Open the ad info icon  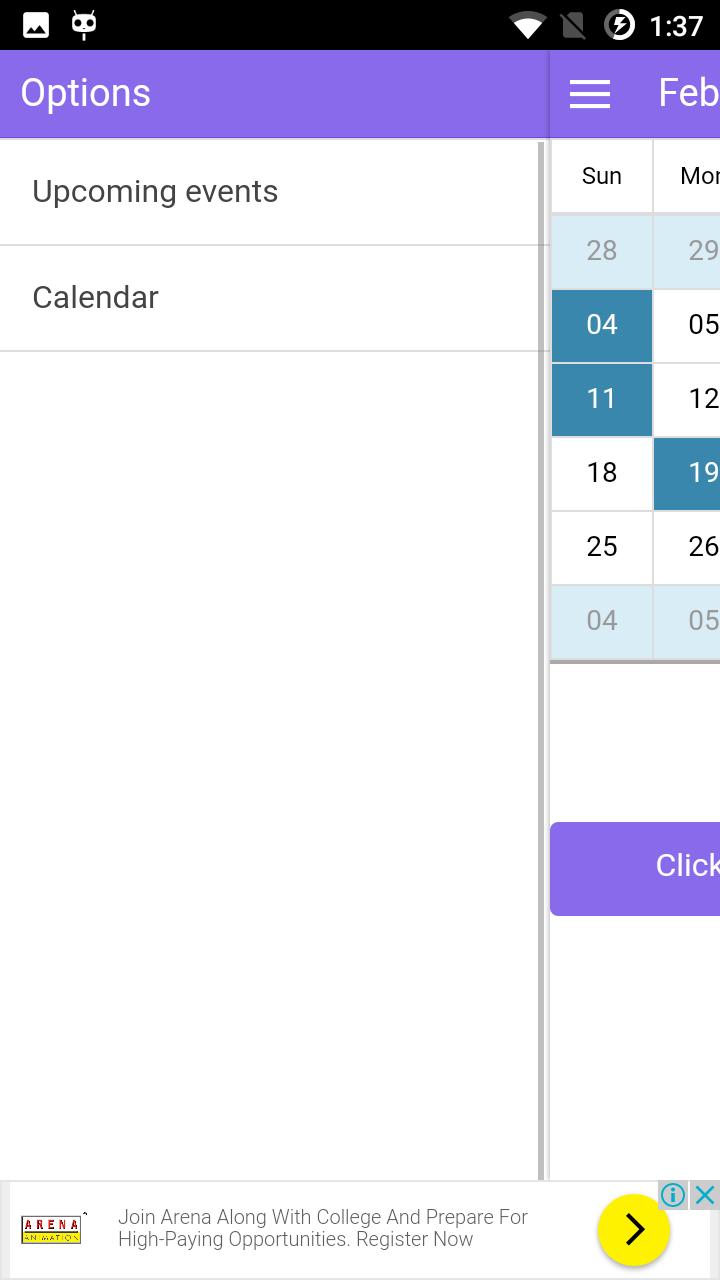(x=673, y=1195)
